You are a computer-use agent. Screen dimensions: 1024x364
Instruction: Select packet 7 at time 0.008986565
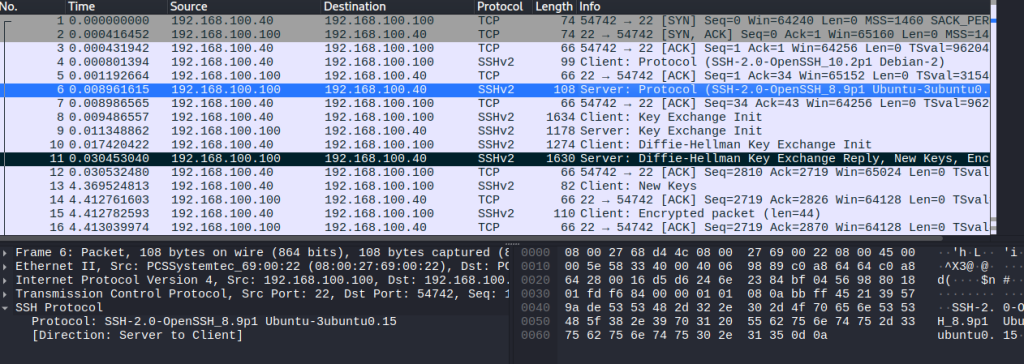tap(495, 103)
